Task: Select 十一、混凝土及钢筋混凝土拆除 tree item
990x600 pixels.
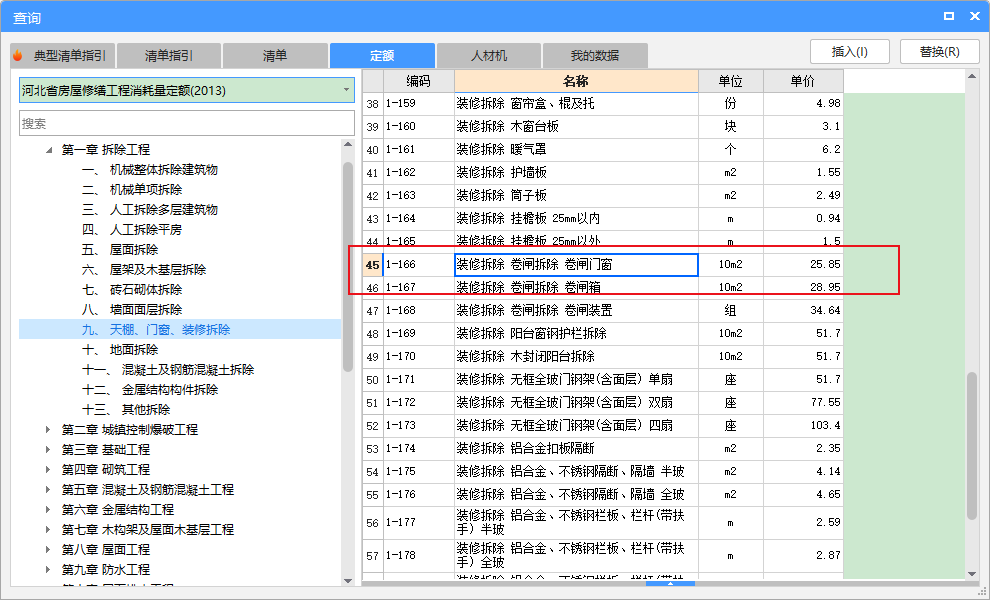Action: pos(168,369)
